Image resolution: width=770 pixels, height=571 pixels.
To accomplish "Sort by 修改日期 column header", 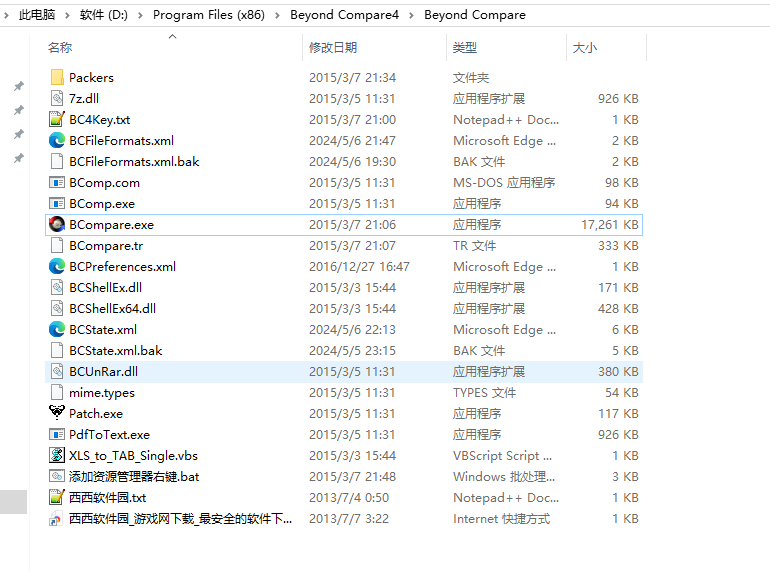I will point(333,48).
